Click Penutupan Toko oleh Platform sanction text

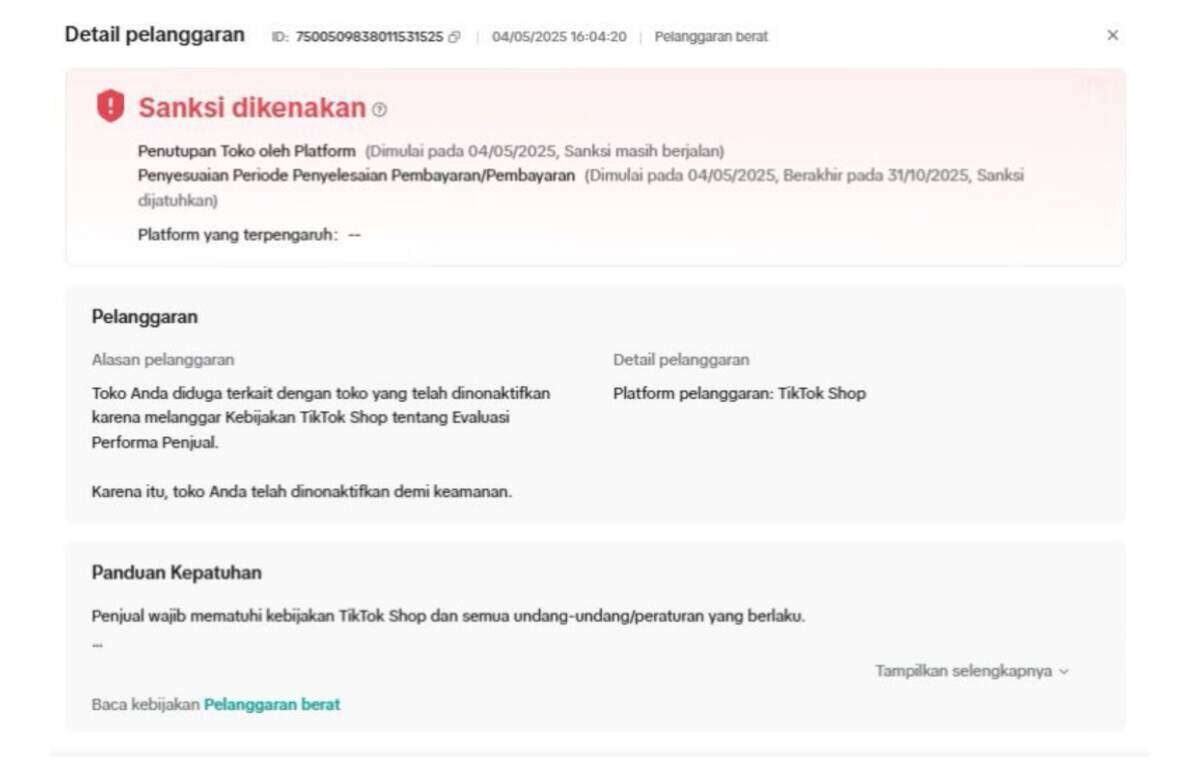[247, 151]
